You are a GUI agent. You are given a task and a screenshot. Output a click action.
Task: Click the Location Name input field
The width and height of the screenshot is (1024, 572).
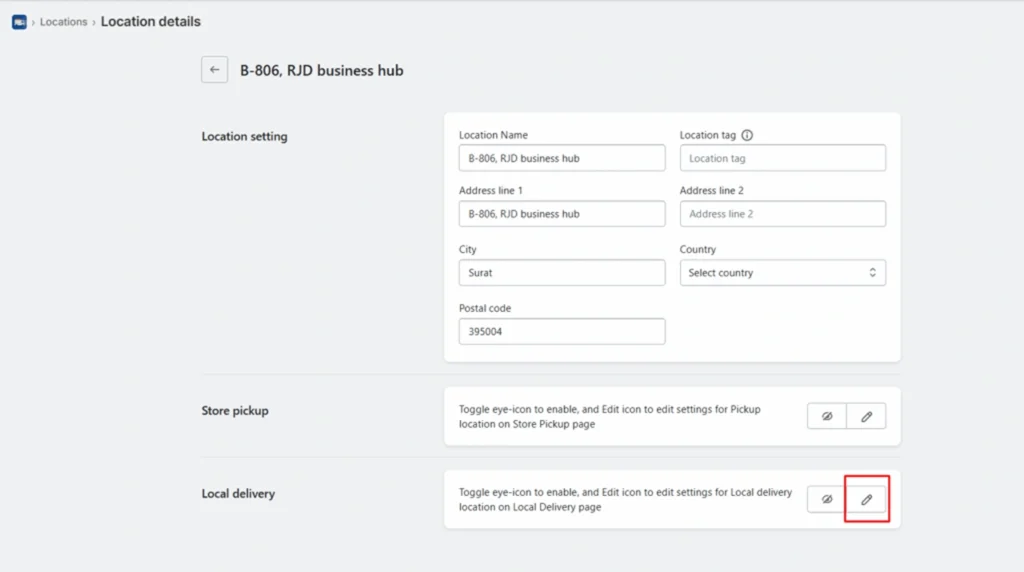pyautogui.click(x=562, y=158)
